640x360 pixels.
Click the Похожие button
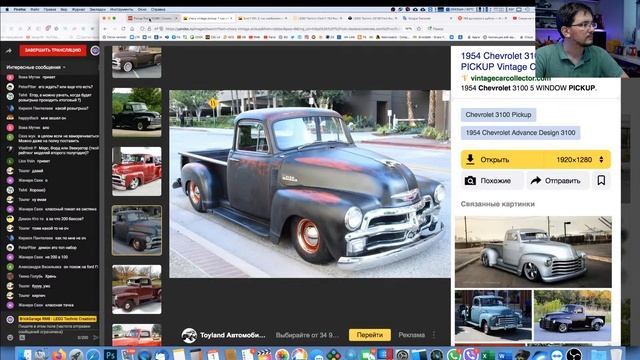pyautogui.click(x=492, y=180)
